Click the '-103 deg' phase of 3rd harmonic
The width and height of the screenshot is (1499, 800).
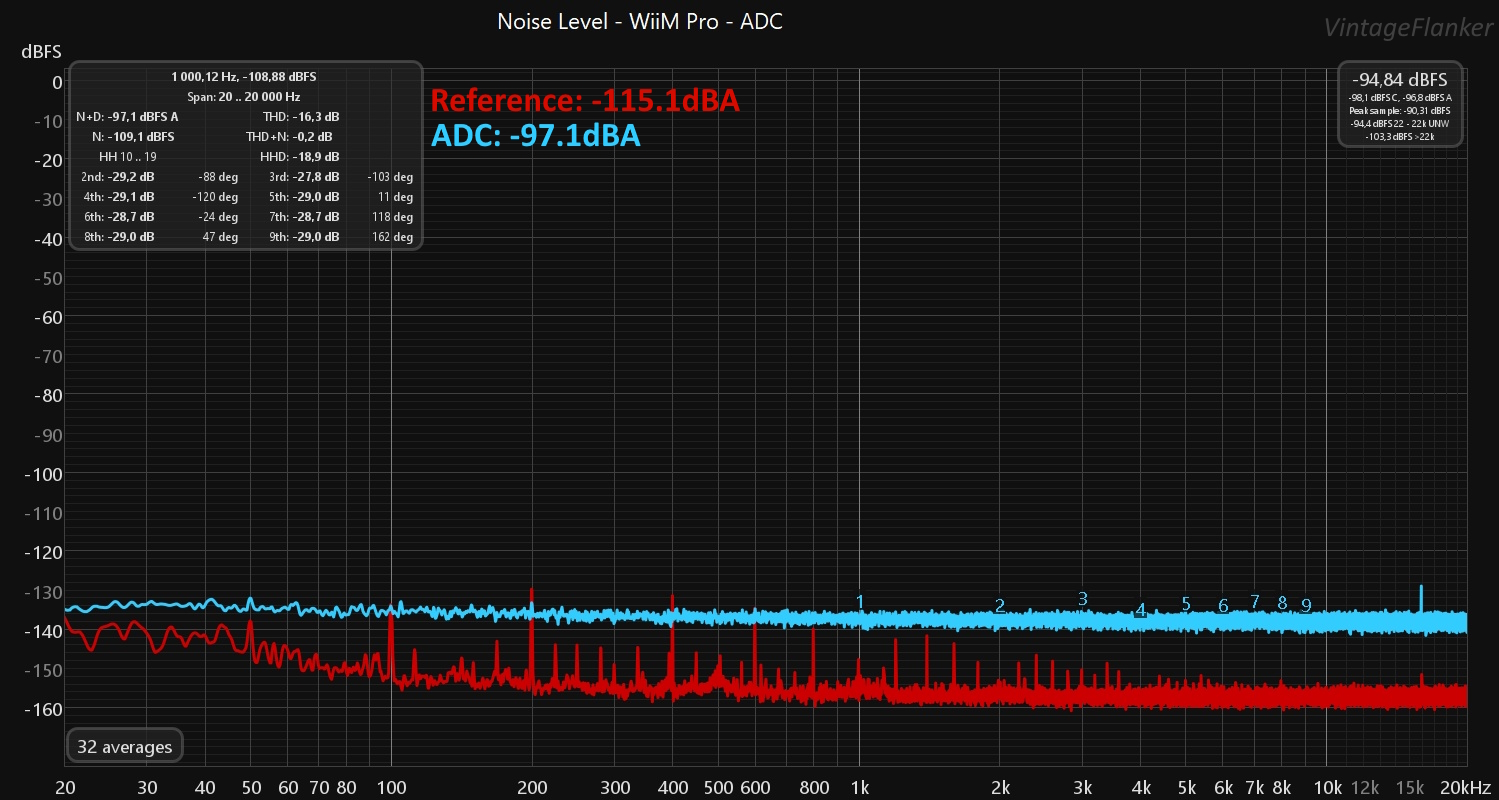[390, 177]
